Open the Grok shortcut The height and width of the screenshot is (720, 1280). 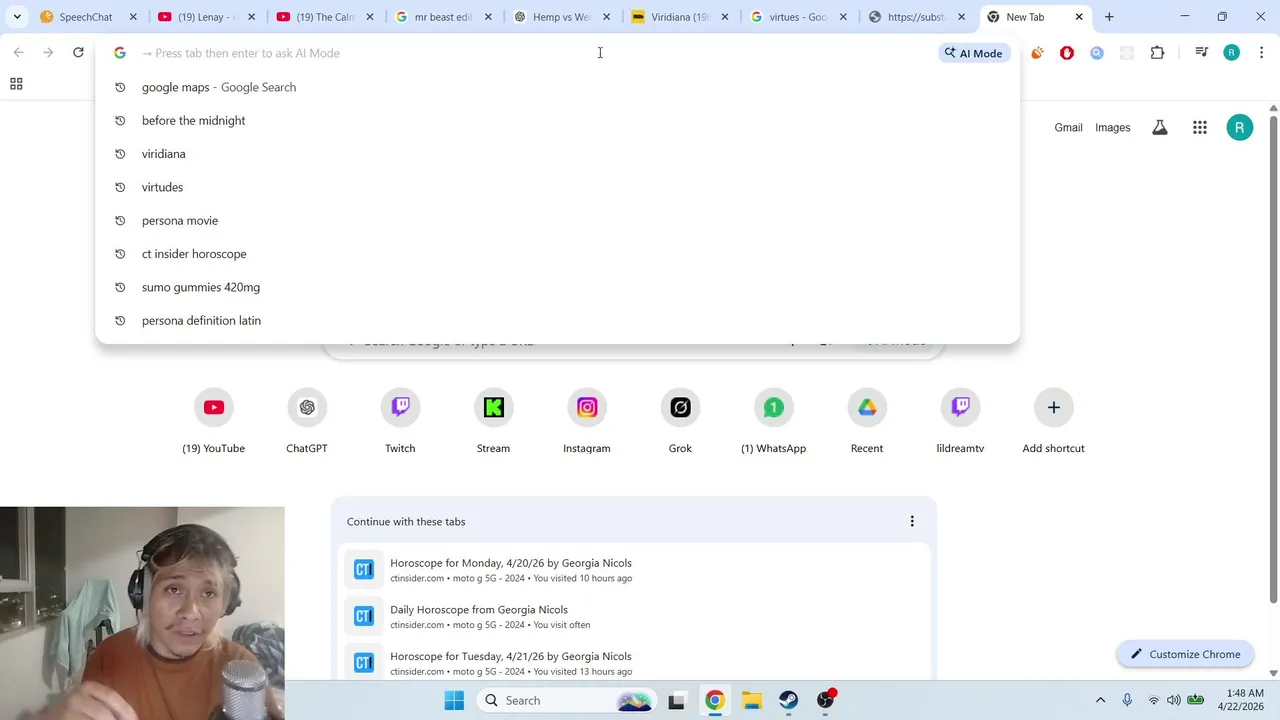[x=680, y=420]
